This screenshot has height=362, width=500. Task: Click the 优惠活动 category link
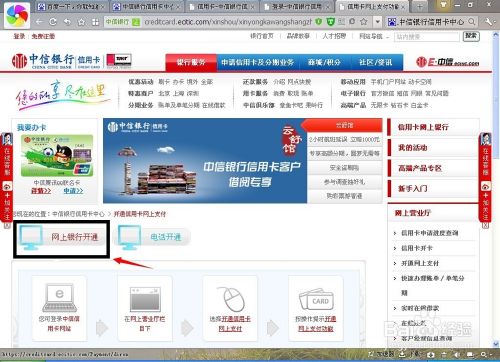pos(141,82)
